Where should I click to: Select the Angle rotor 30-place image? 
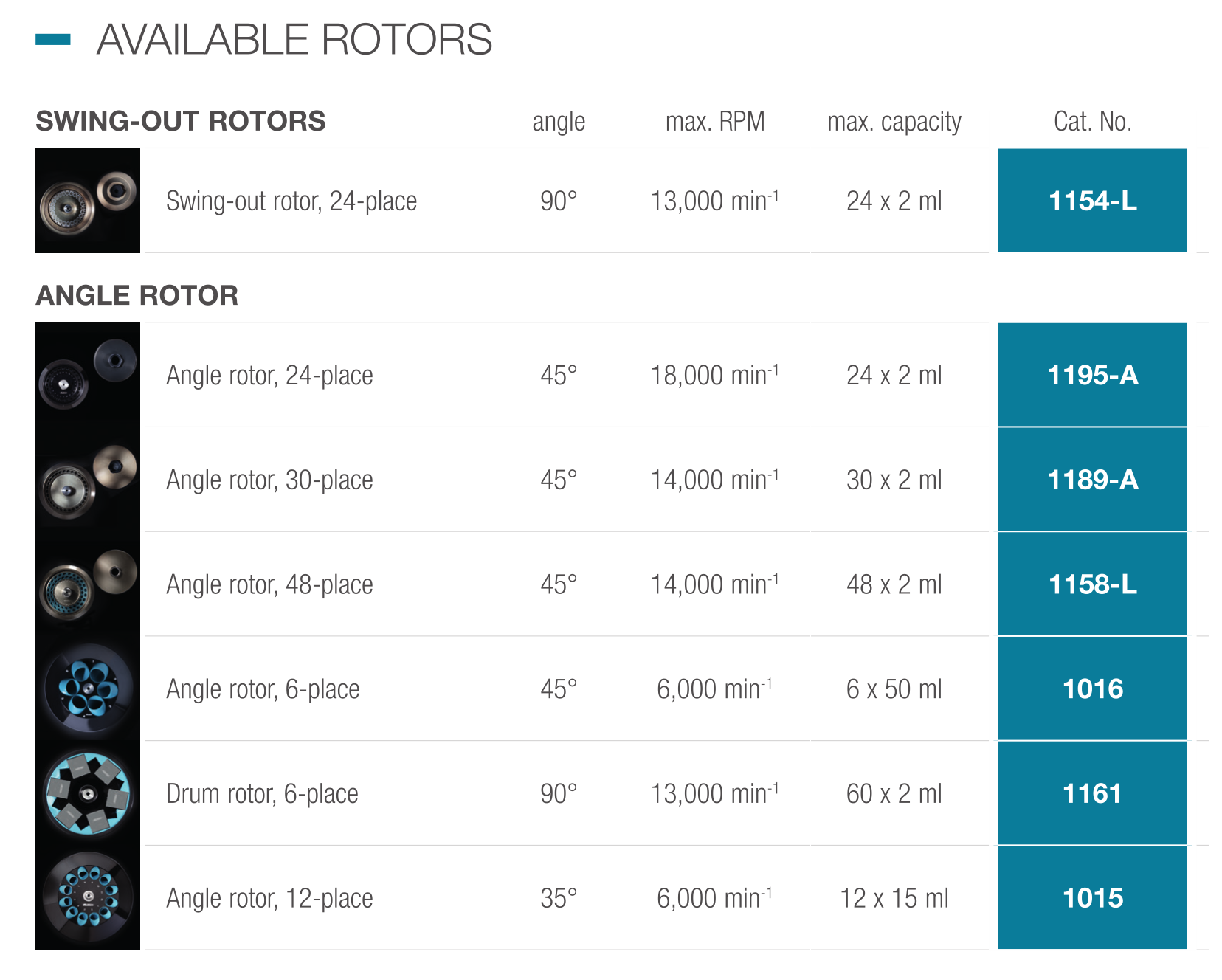pos(88,480)
